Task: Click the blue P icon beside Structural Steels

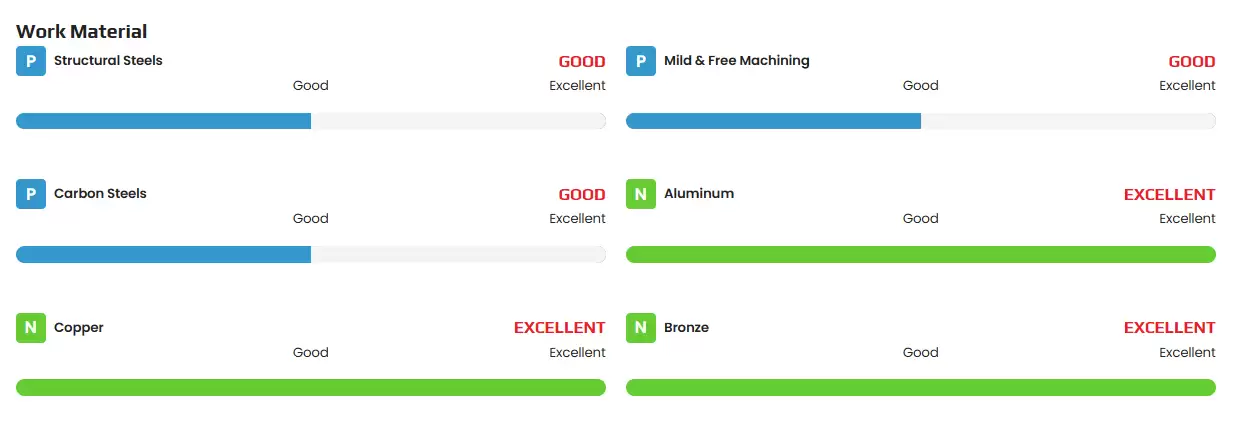Action: [x=31, y=61]
